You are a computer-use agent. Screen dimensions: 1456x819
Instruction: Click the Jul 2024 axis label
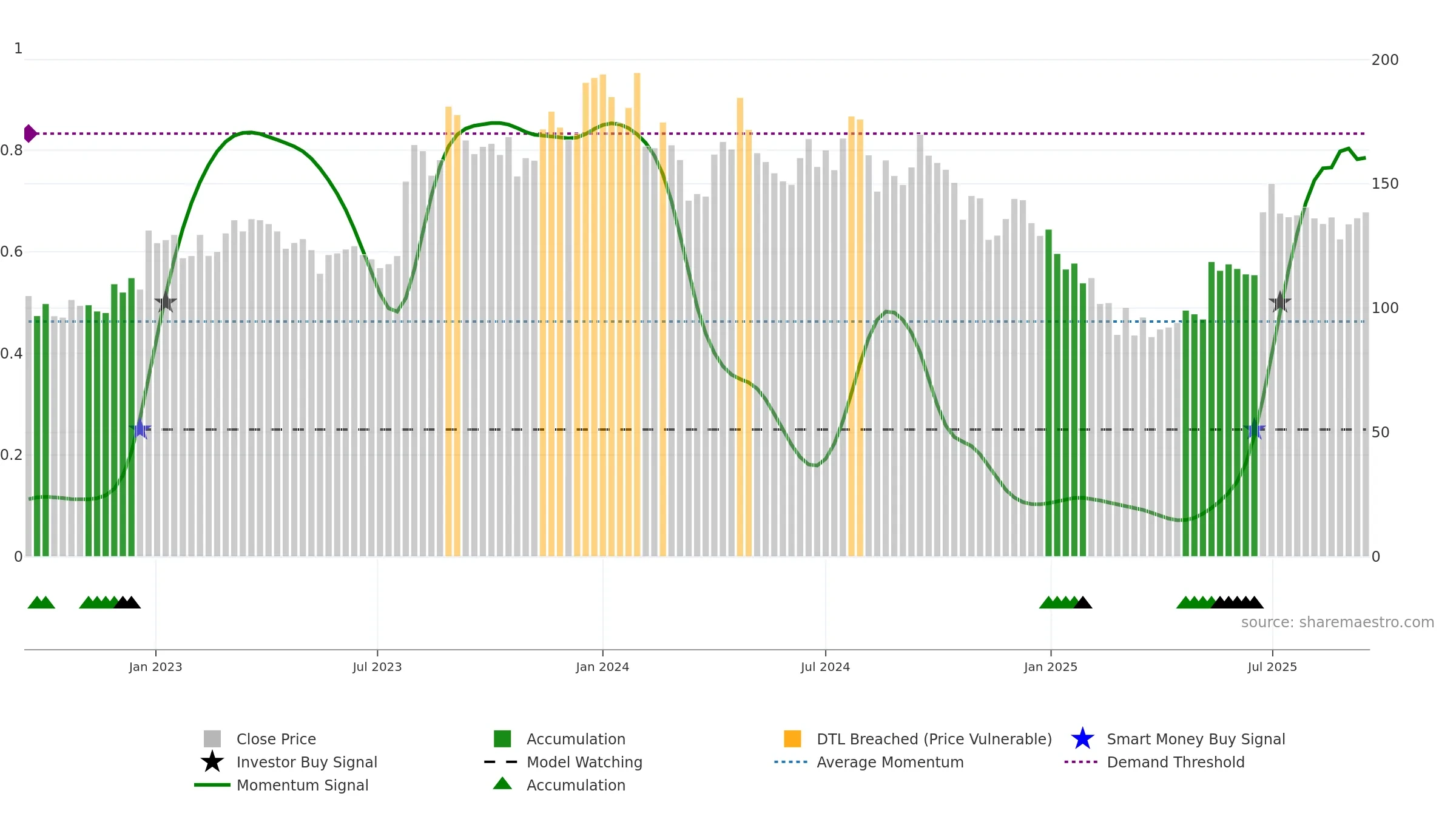(825, 667)
